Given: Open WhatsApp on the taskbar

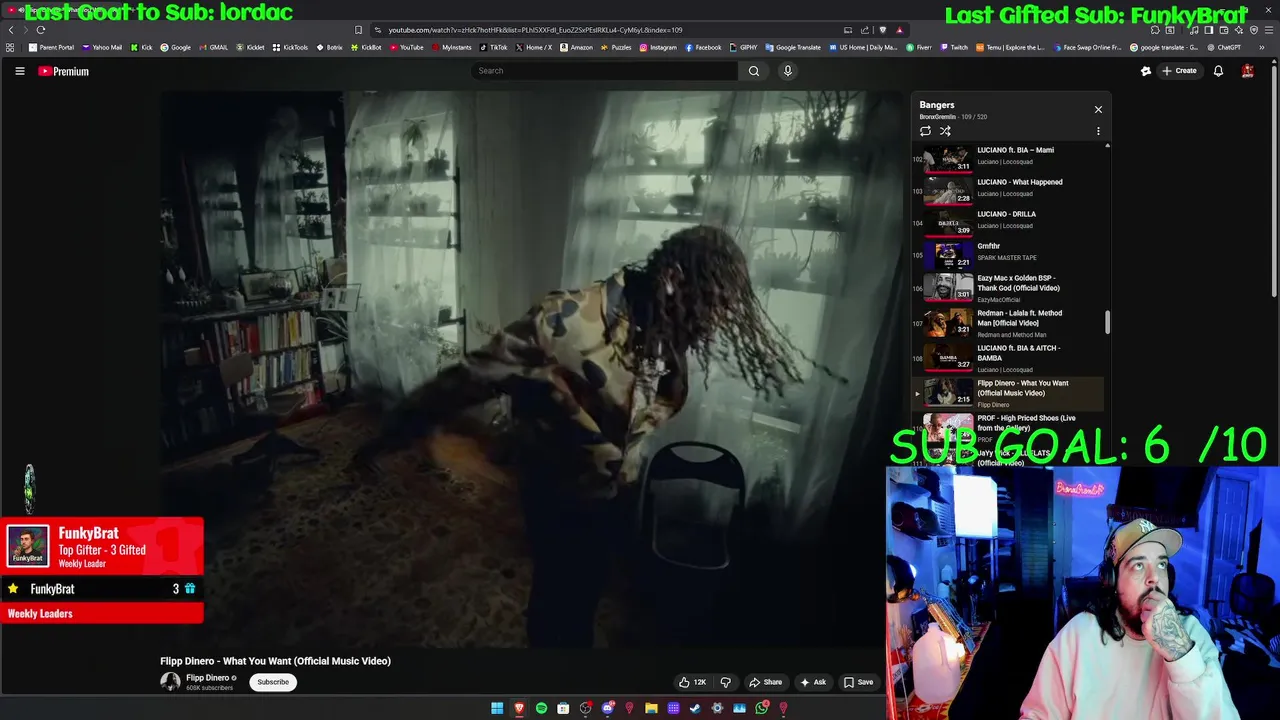Looking at the screenshot, I should (x=761, y=708).
